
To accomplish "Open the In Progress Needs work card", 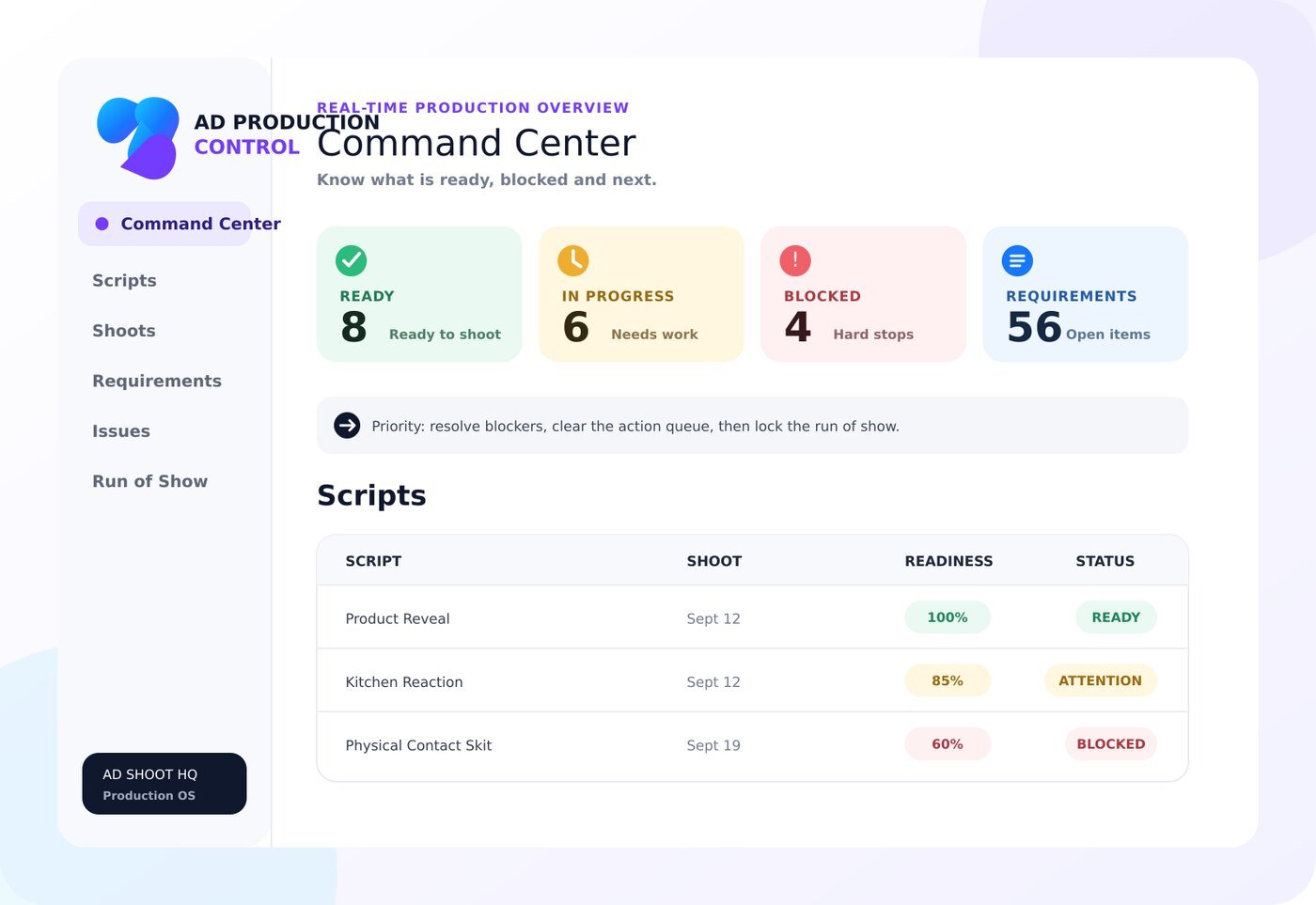I will (x=641, y=294).
